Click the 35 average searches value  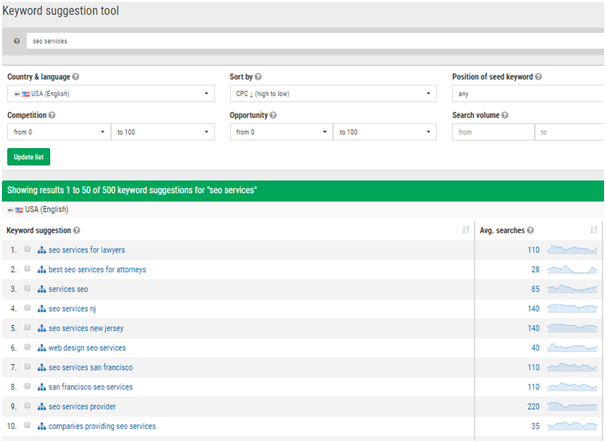pyautogui.click(x=535, y=426)
